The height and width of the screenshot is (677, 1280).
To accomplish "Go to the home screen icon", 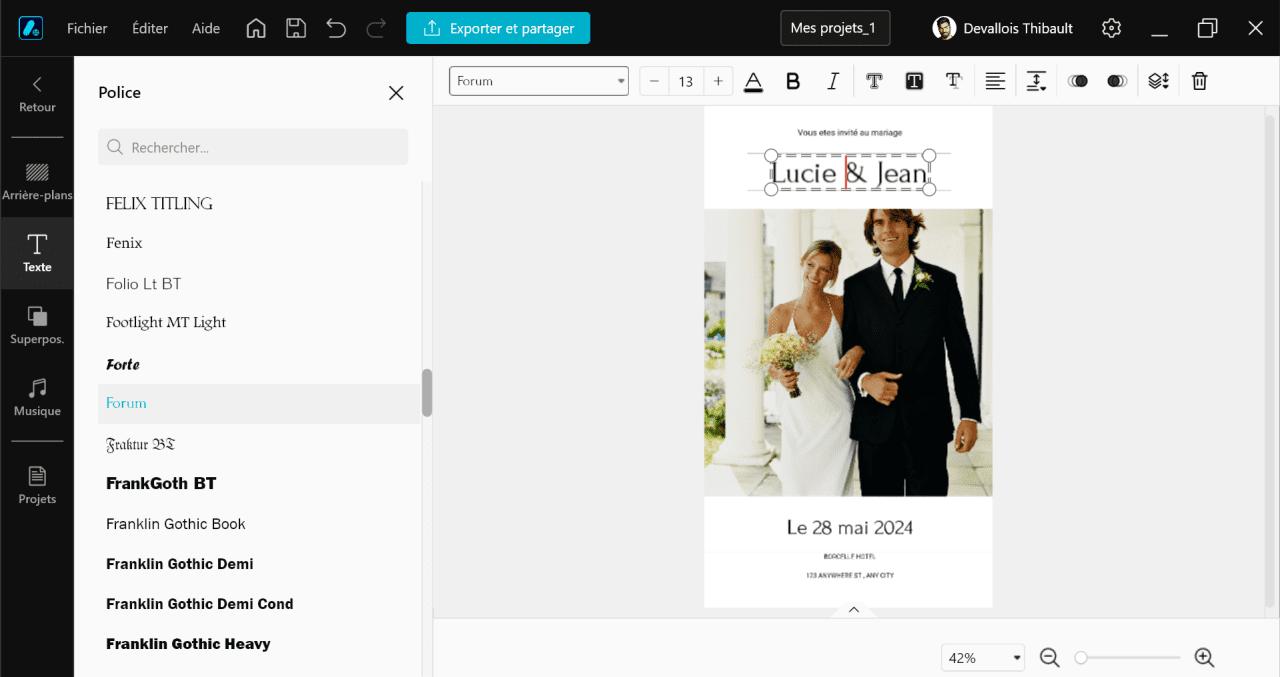I will pyautogui.click(x=256, y=28).
